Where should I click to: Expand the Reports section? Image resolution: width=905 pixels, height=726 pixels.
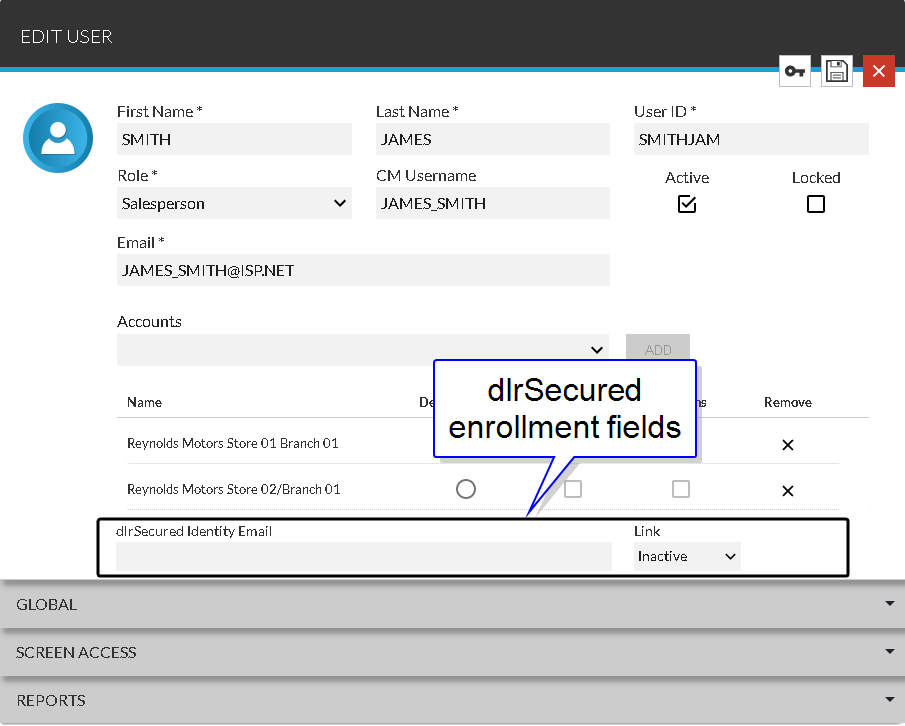[452, 700]
